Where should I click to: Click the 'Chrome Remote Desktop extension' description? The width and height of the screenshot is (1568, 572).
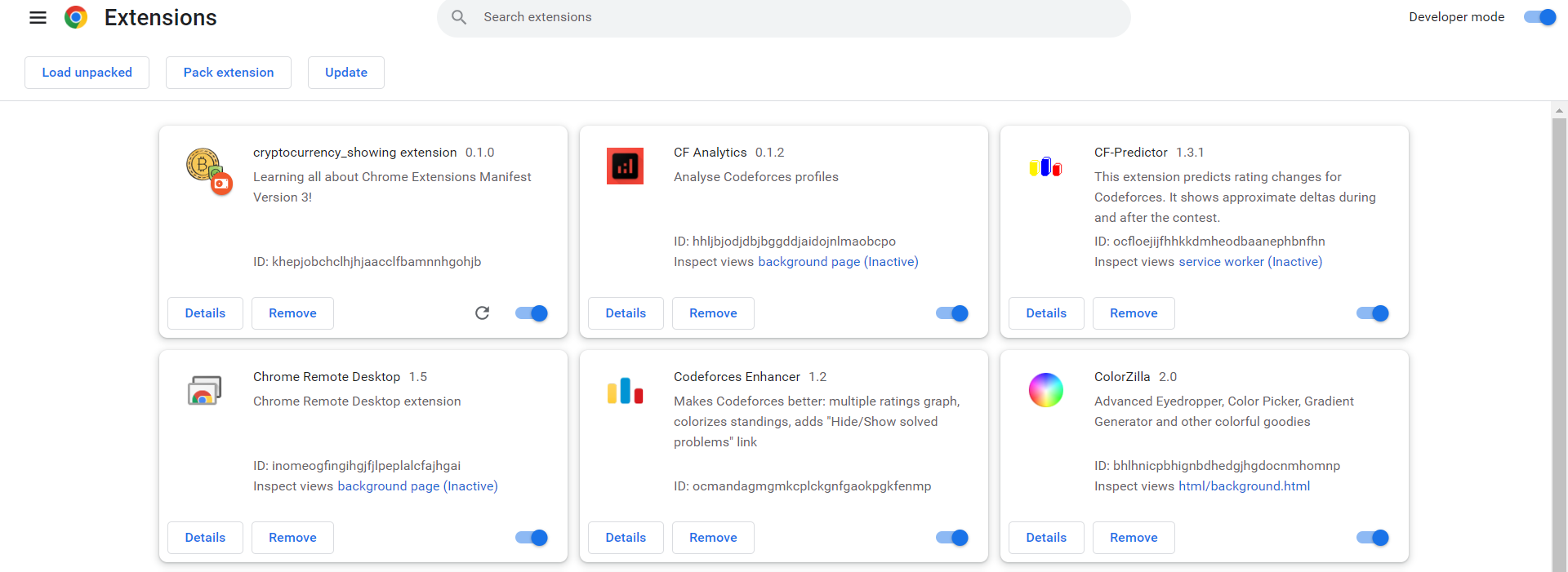[x=357, y=401]
